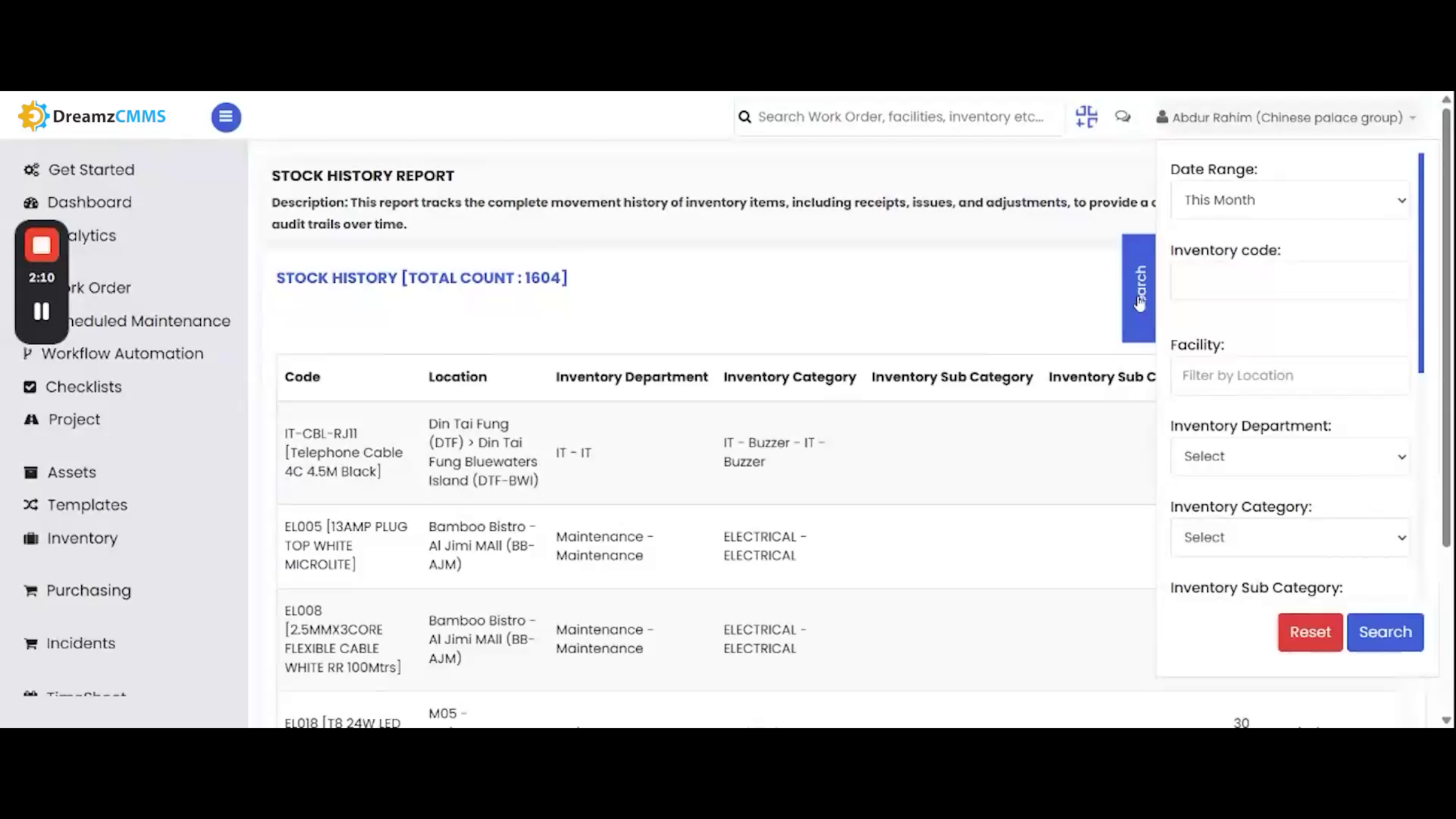Open the Project menu item
This screenshot has height=819, width=1456.
point(74,419)
